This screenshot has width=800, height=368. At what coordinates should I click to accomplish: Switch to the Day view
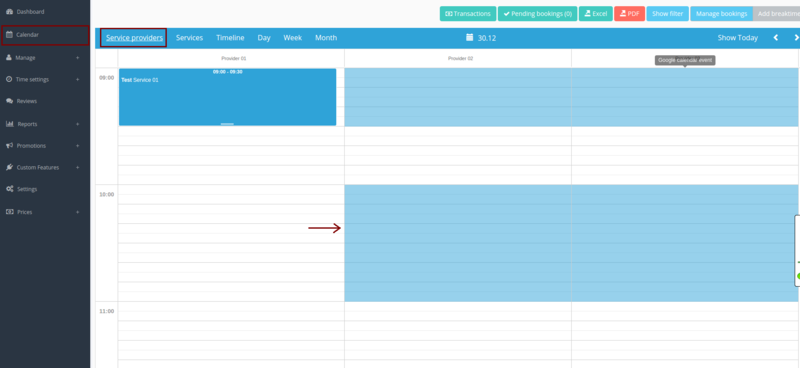pos(264,38)
